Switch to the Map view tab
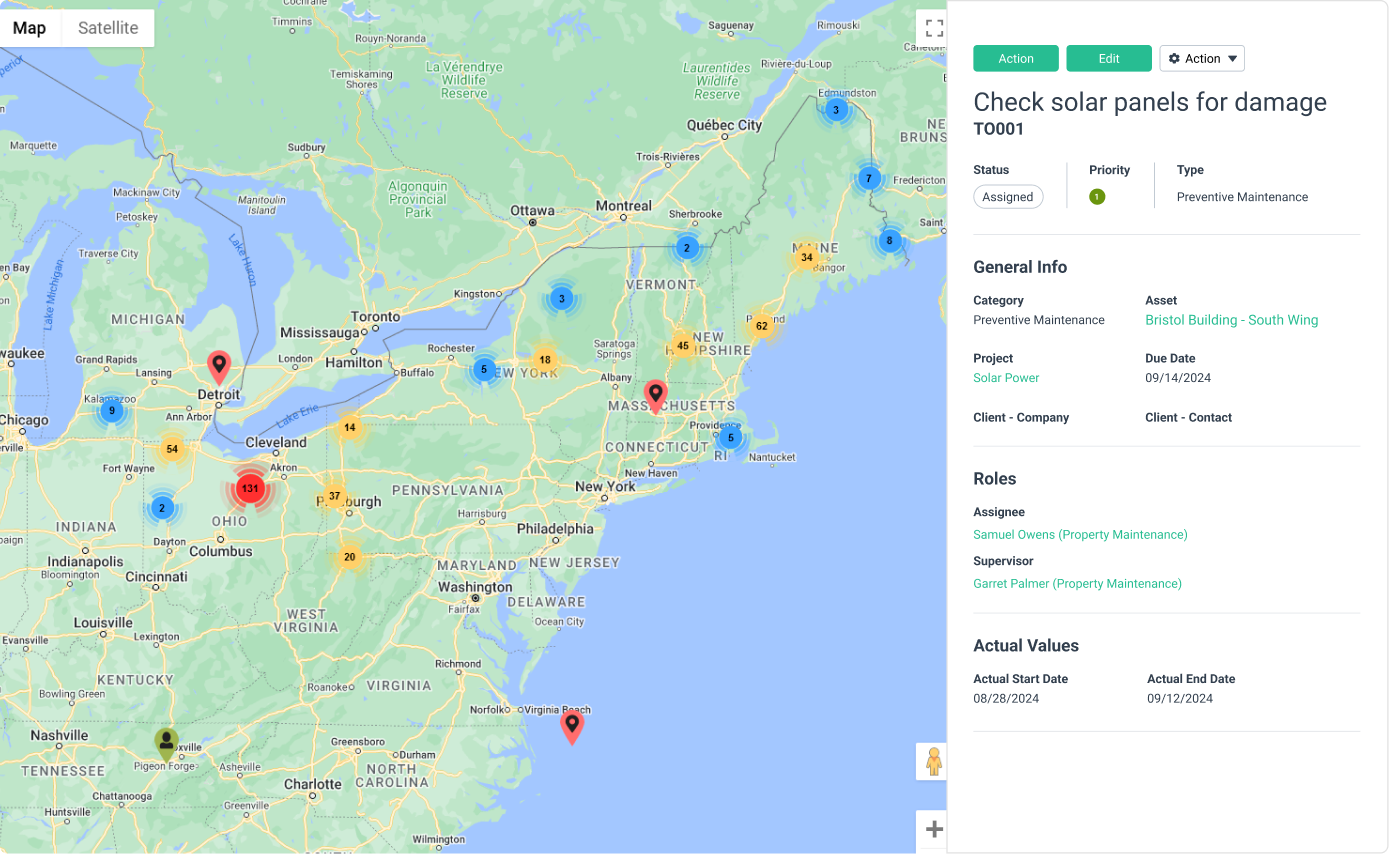The image size is (1389, 854). (30, 28)
